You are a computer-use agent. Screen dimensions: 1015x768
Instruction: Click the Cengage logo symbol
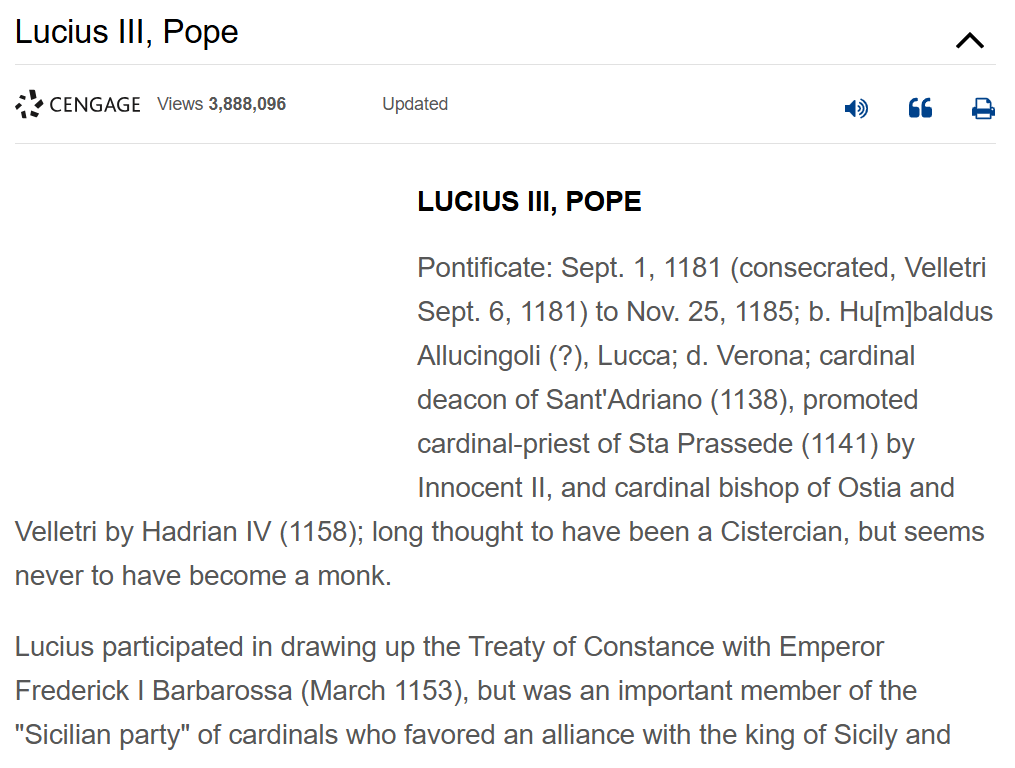coord(29,104)
